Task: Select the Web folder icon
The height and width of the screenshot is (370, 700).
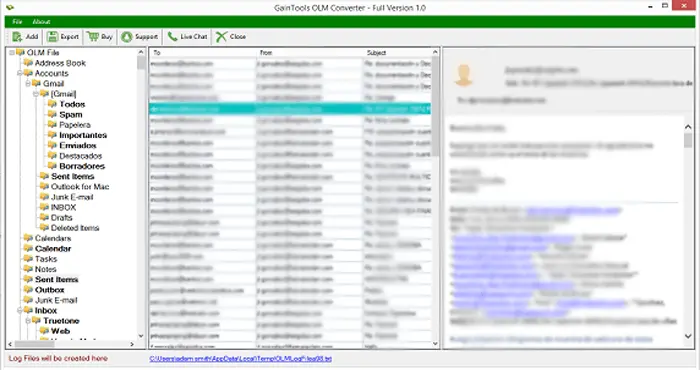Action: (44, 331)
